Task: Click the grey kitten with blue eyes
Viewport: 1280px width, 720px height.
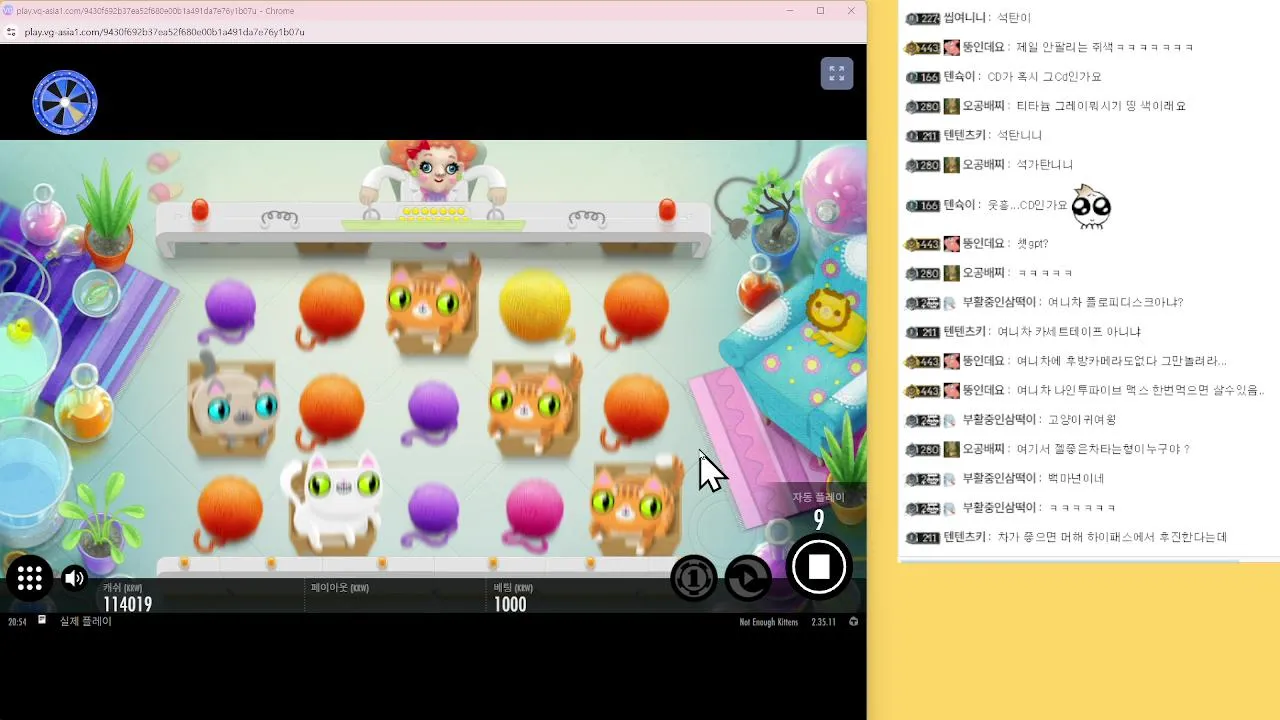Action: click(x=232, y=405)
